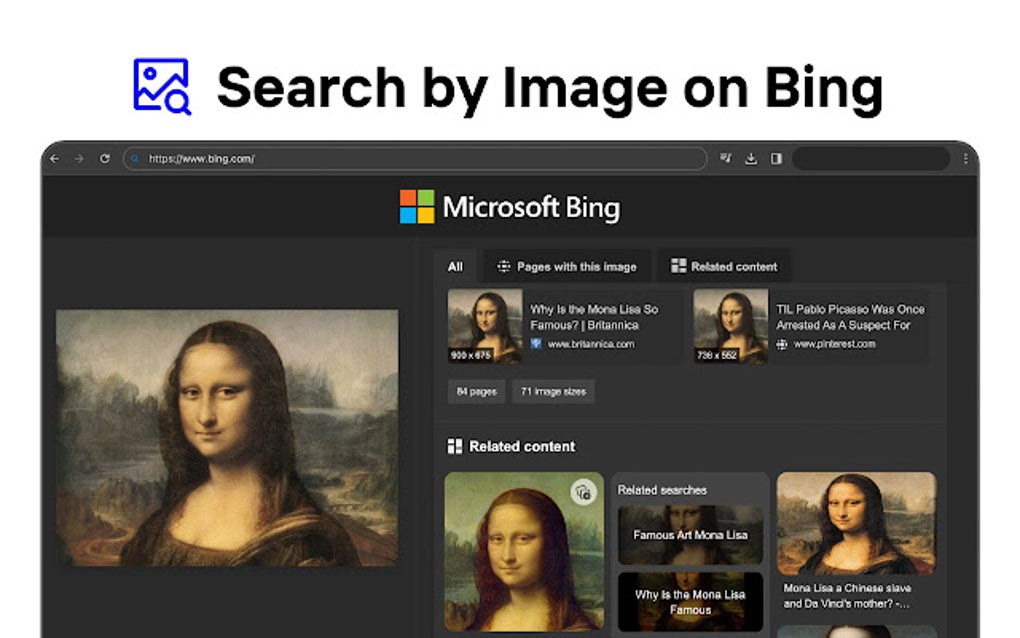1020x638 pixels.
Task: Click the Pinterest globe favicon
Action: tap(782, 344)
